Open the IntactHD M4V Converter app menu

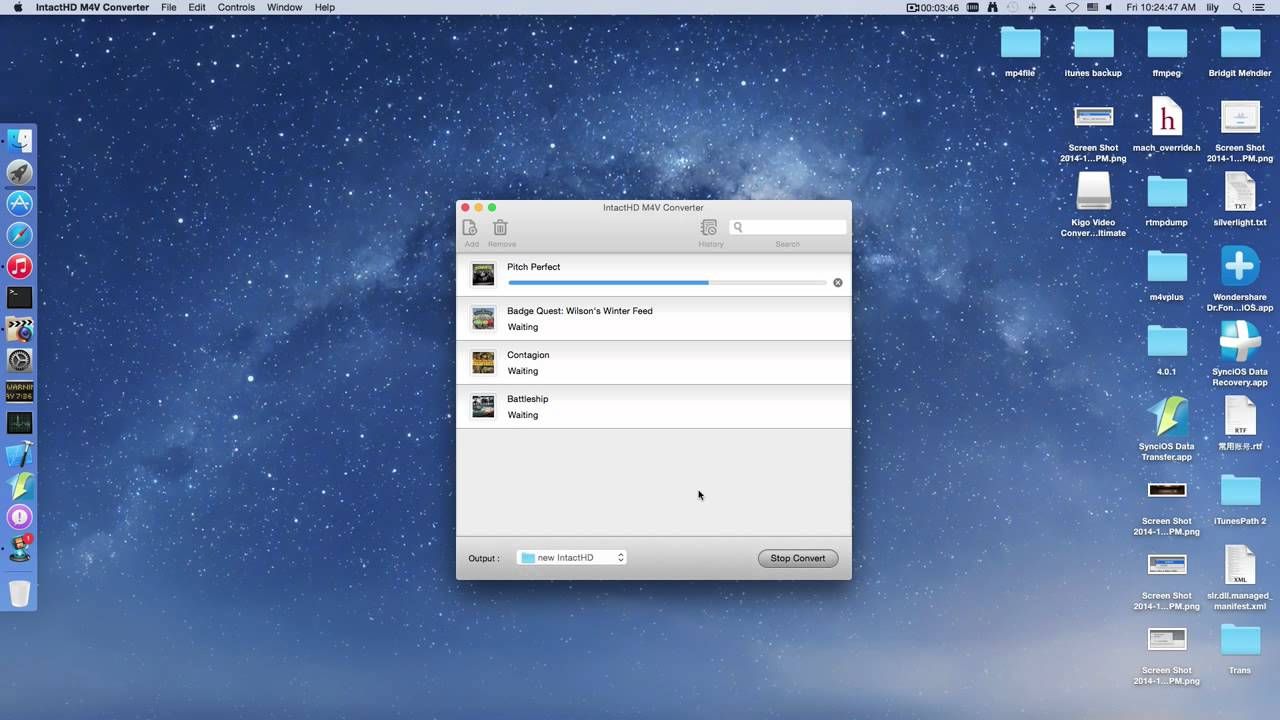click(x=92, y=7)
